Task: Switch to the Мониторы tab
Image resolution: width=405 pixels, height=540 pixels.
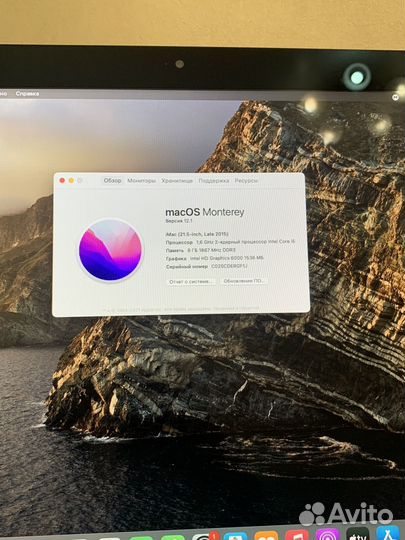Action: (x=142, y=180)
